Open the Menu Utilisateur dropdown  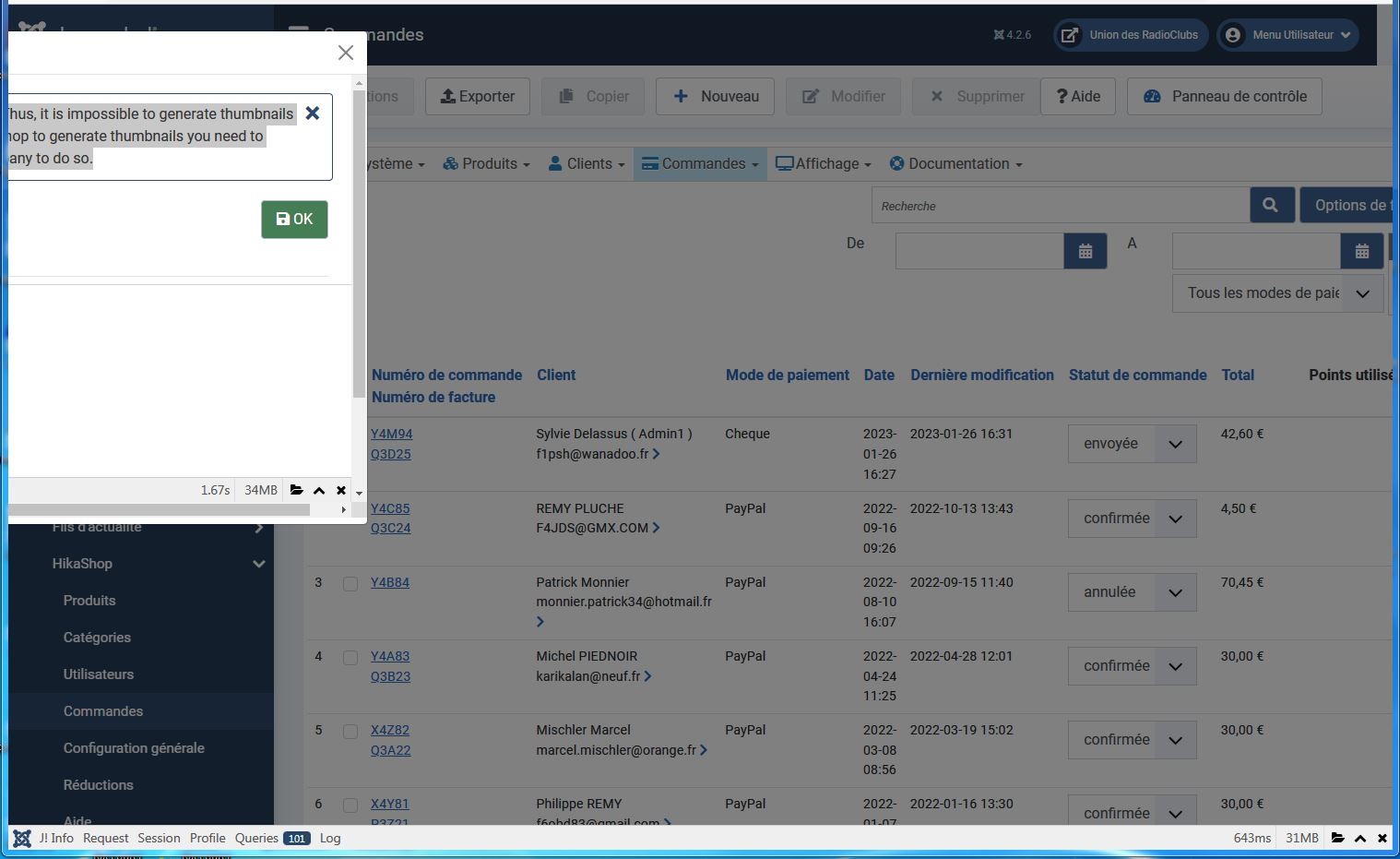tap(1287, 35)
